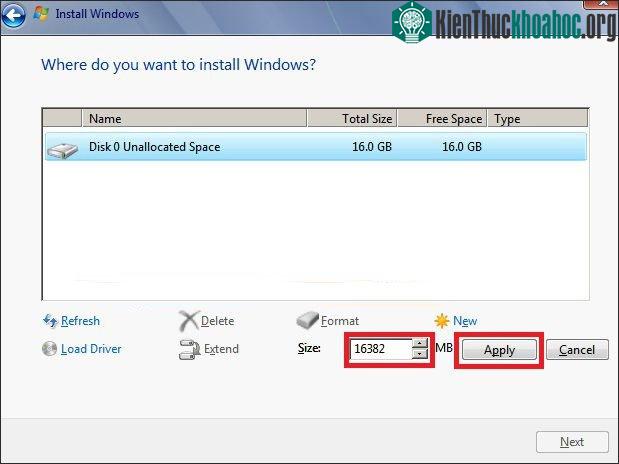
Task: Click the Next button
Action: pyautogui.click(x=572, y=442)
